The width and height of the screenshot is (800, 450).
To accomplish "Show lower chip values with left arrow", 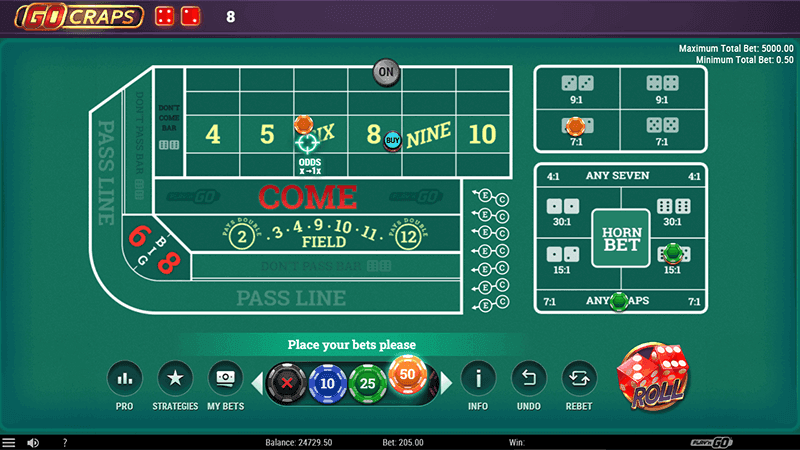I will coord(258,383).
